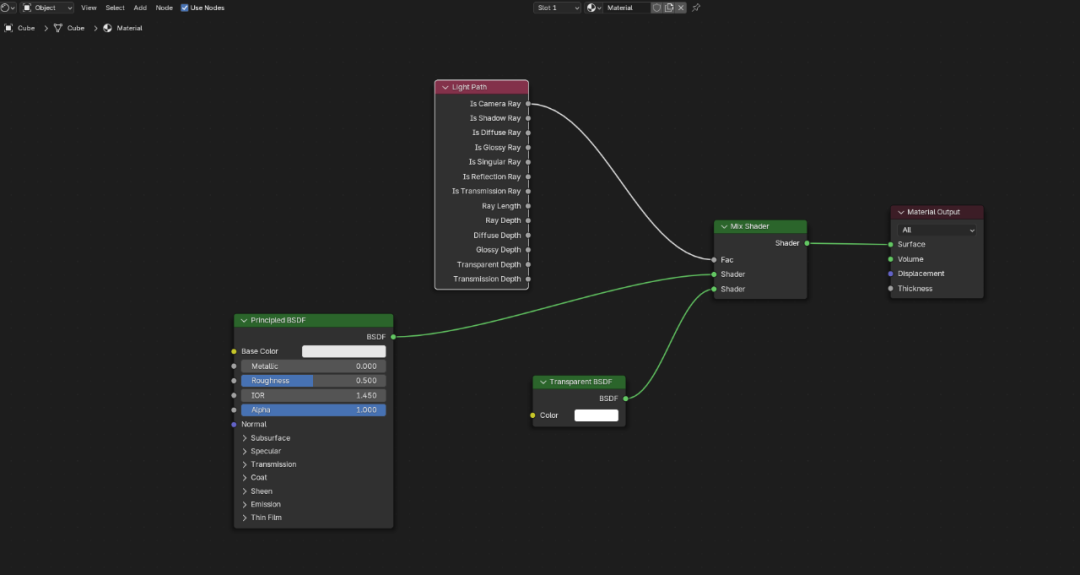Click the Material Output Volume socket
This screenshot has width=1080, height=575.
(891, 259)
